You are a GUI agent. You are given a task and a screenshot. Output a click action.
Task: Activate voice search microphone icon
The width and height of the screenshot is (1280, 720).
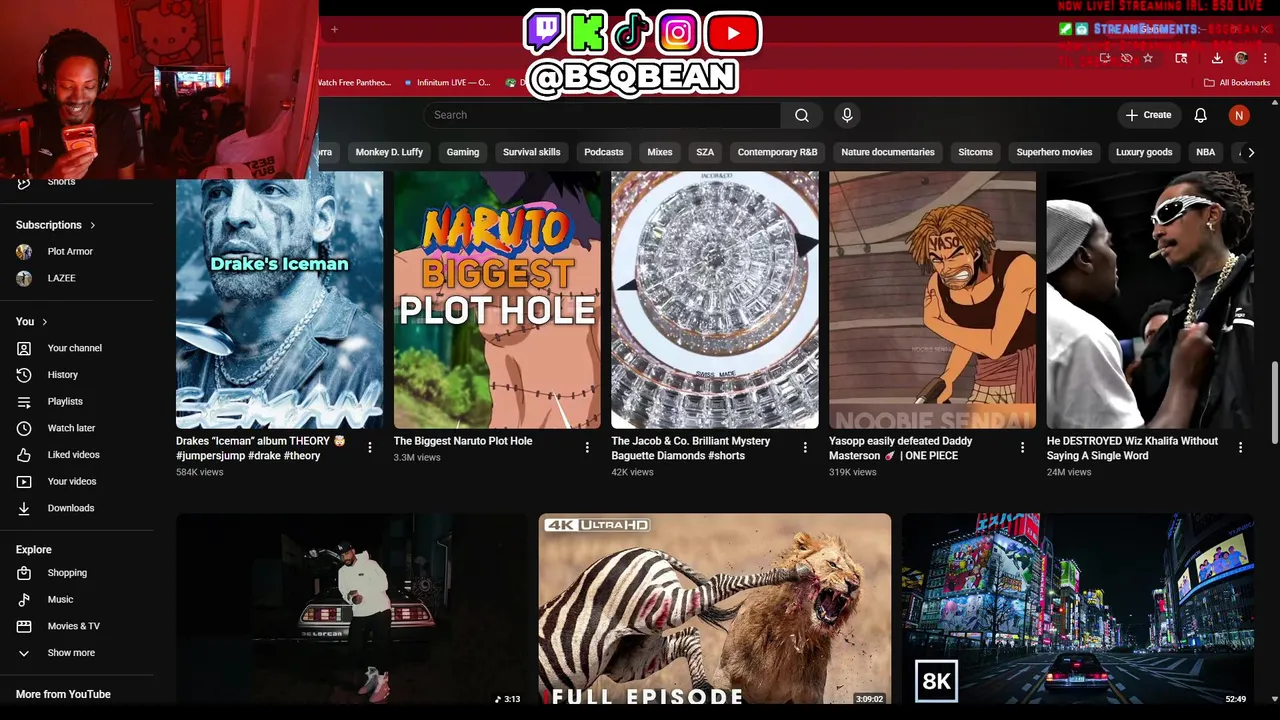847,115
